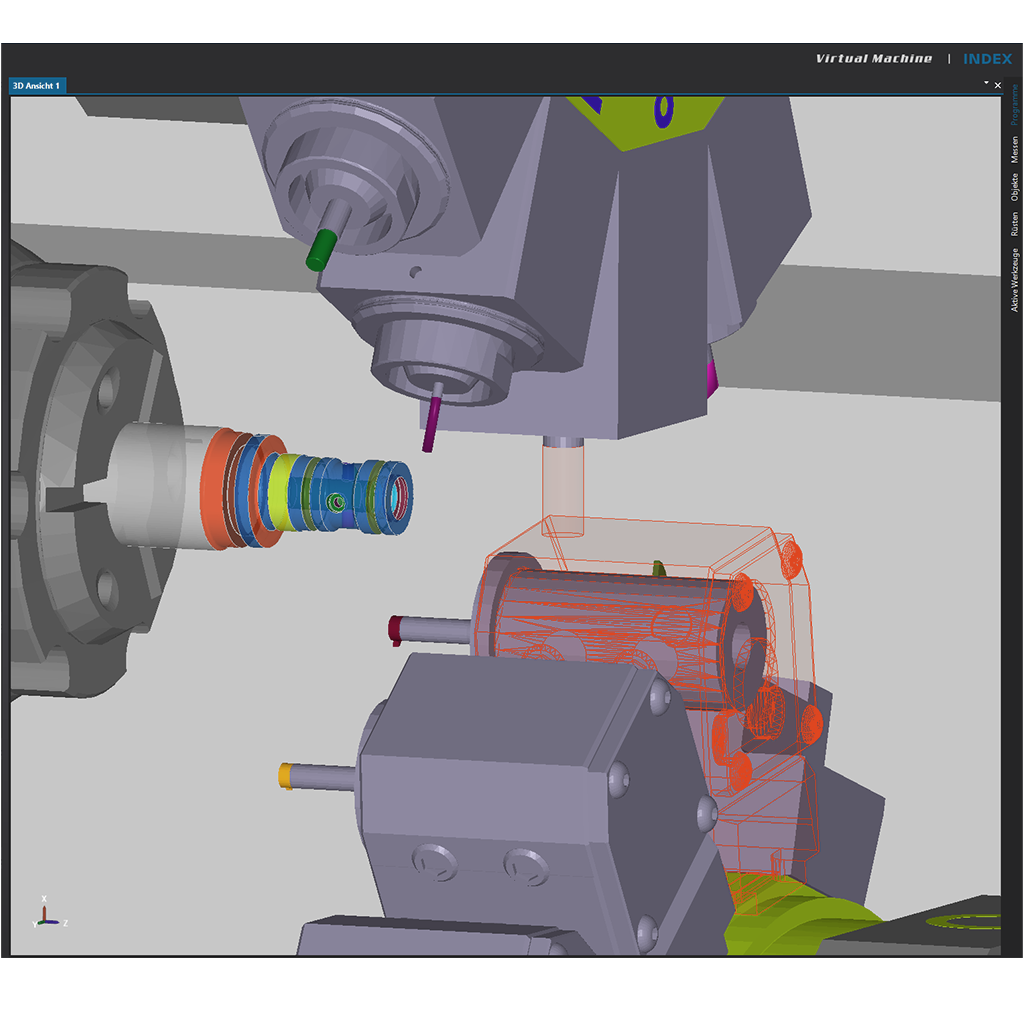
Task: Open the Programme side panel tab
Action: click(x=1014, y=104)
